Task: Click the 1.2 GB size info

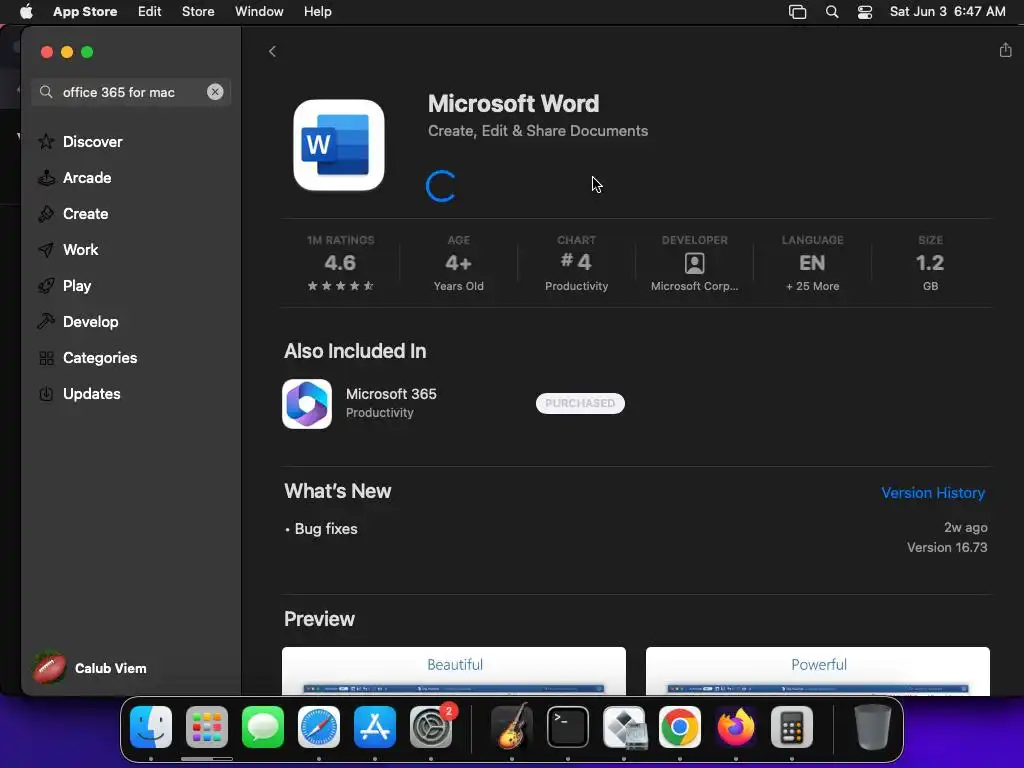Action: point(930,263)
